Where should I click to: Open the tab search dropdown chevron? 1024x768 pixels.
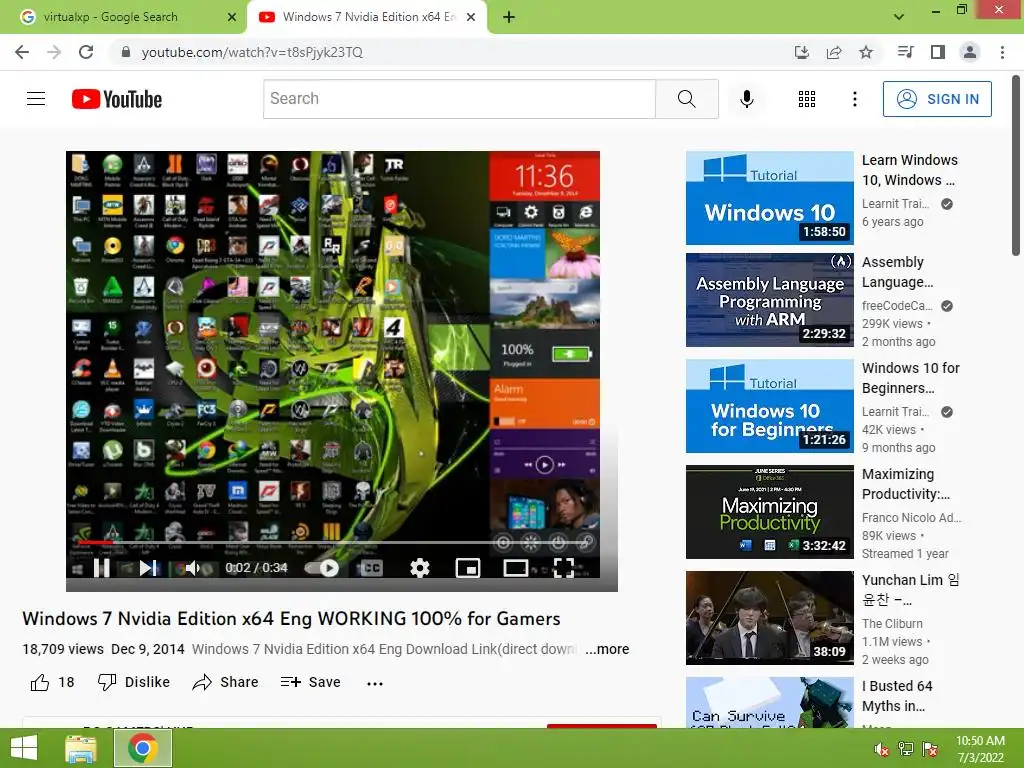coord(899,17)
